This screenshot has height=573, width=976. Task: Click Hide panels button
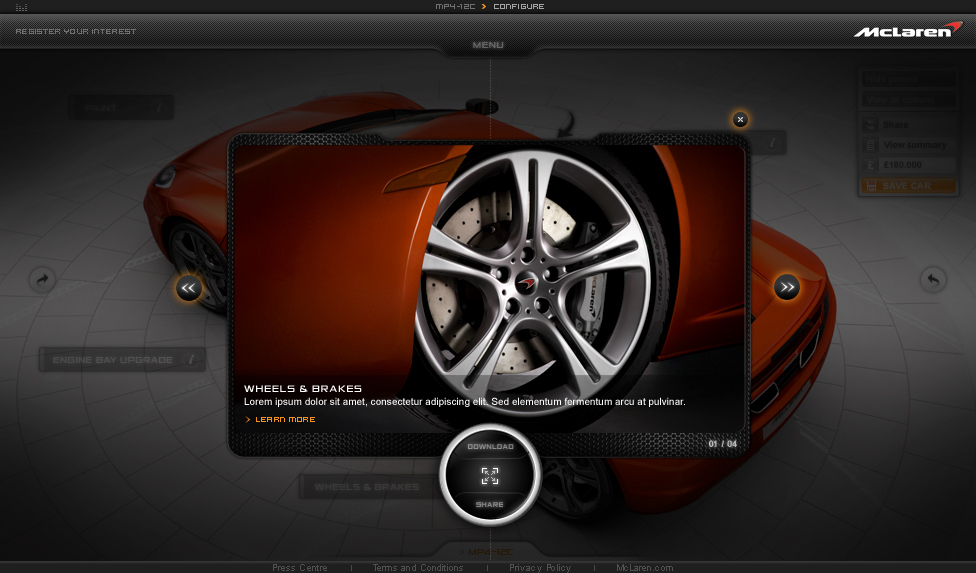pos(908,79)
